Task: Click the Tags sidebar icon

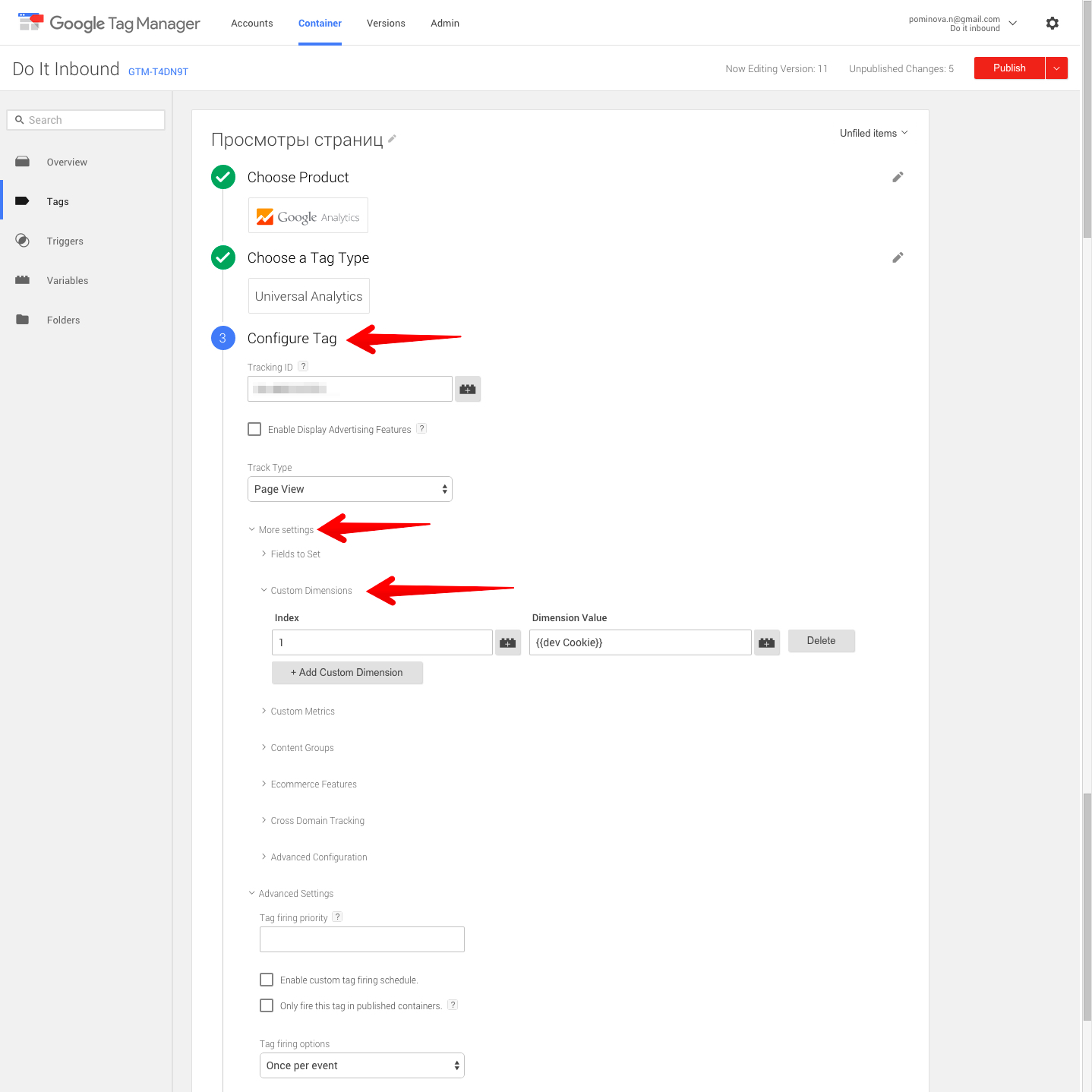Action: 23,201
